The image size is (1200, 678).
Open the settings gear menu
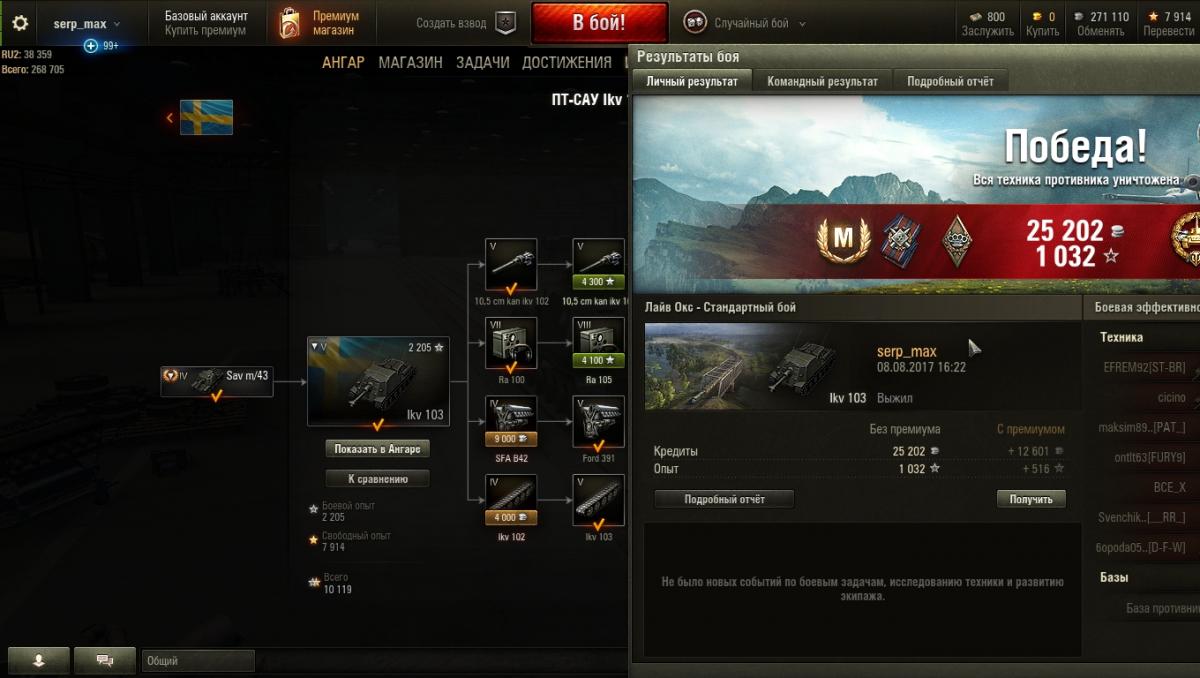(19, 23)
